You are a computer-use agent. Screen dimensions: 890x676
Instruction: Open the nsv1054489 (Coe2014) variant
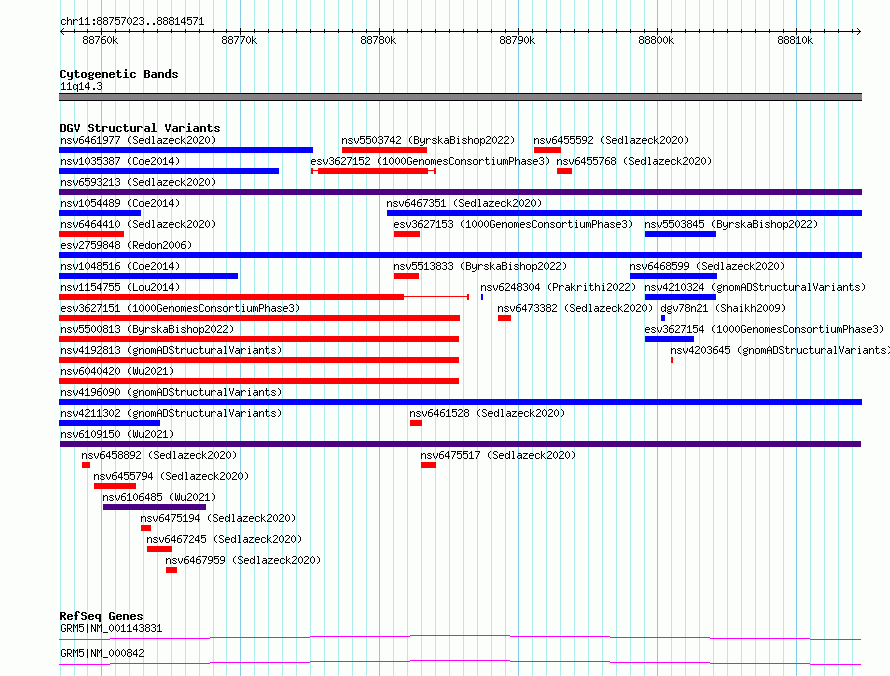[120, 203]
